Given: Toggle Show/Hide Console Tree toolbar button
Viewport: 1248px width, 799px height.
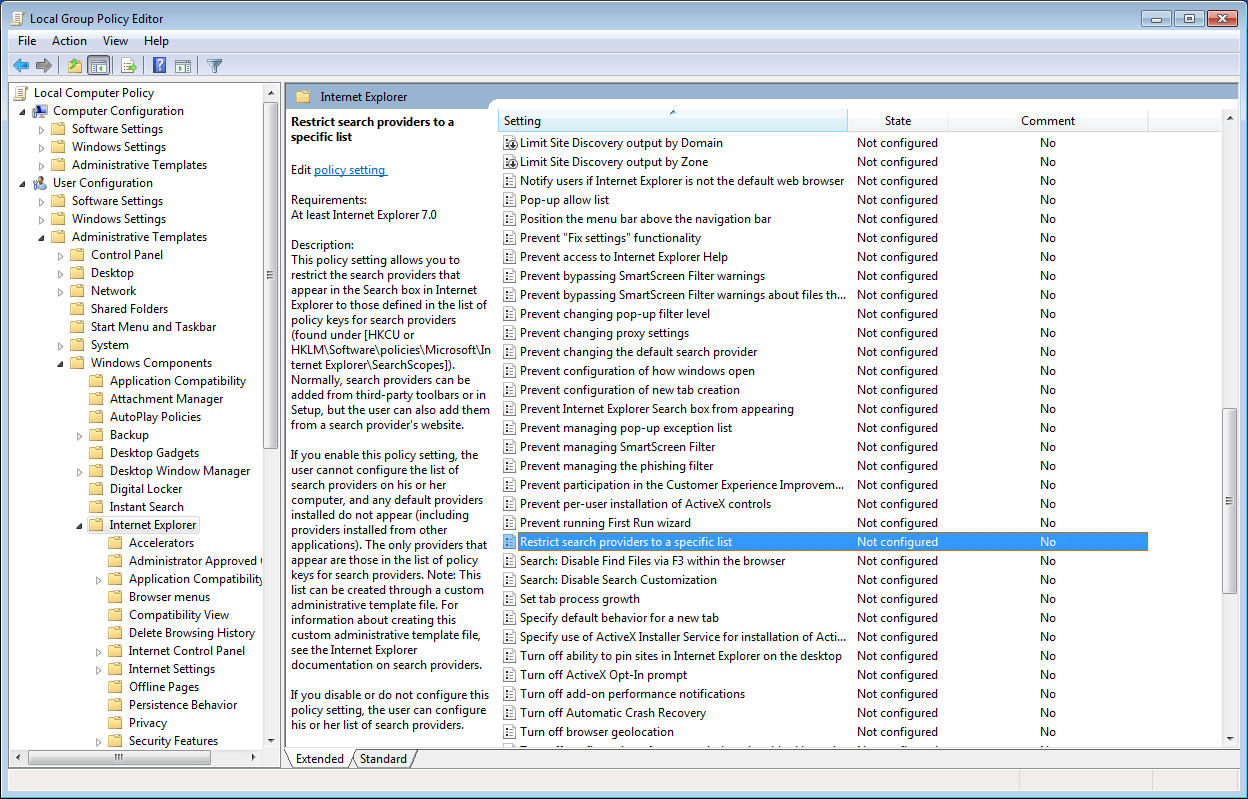Looking at the screenshot, I should point(98,66).
